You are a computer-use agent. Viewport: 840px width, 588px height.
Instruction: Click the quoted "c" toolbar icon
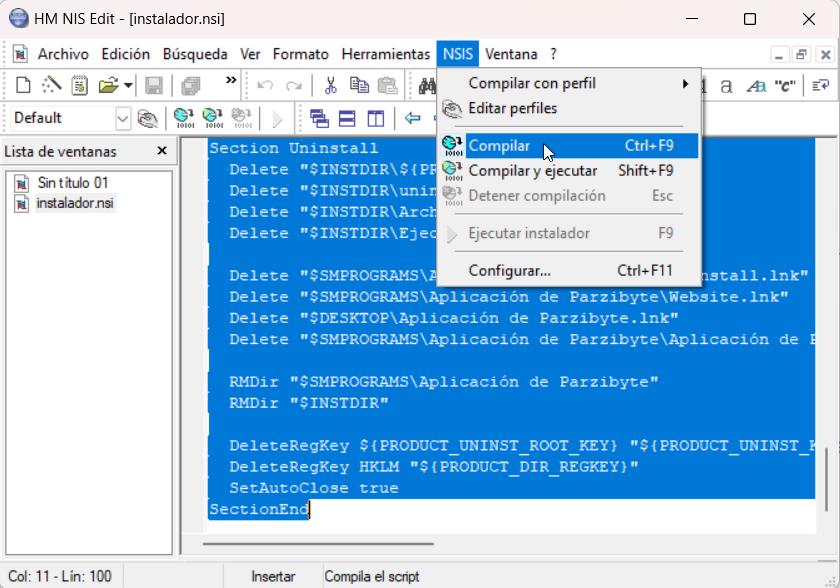point(785,86)
